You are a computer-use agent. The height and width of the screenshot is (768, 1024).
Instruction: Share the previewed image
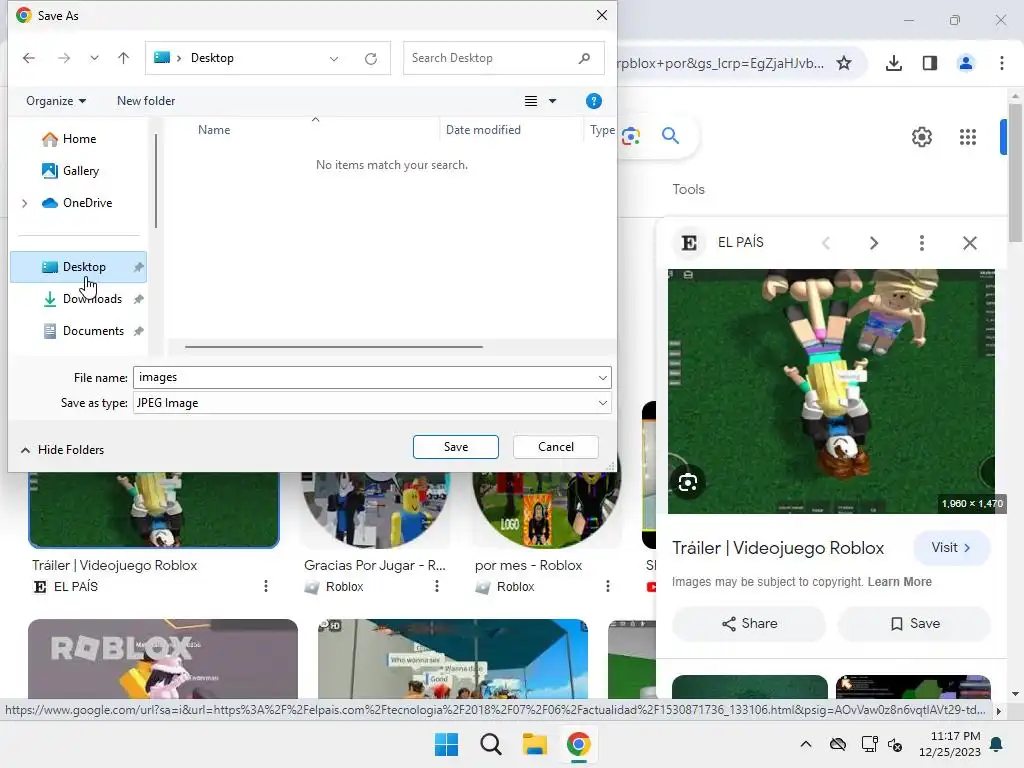coord(749,624)
